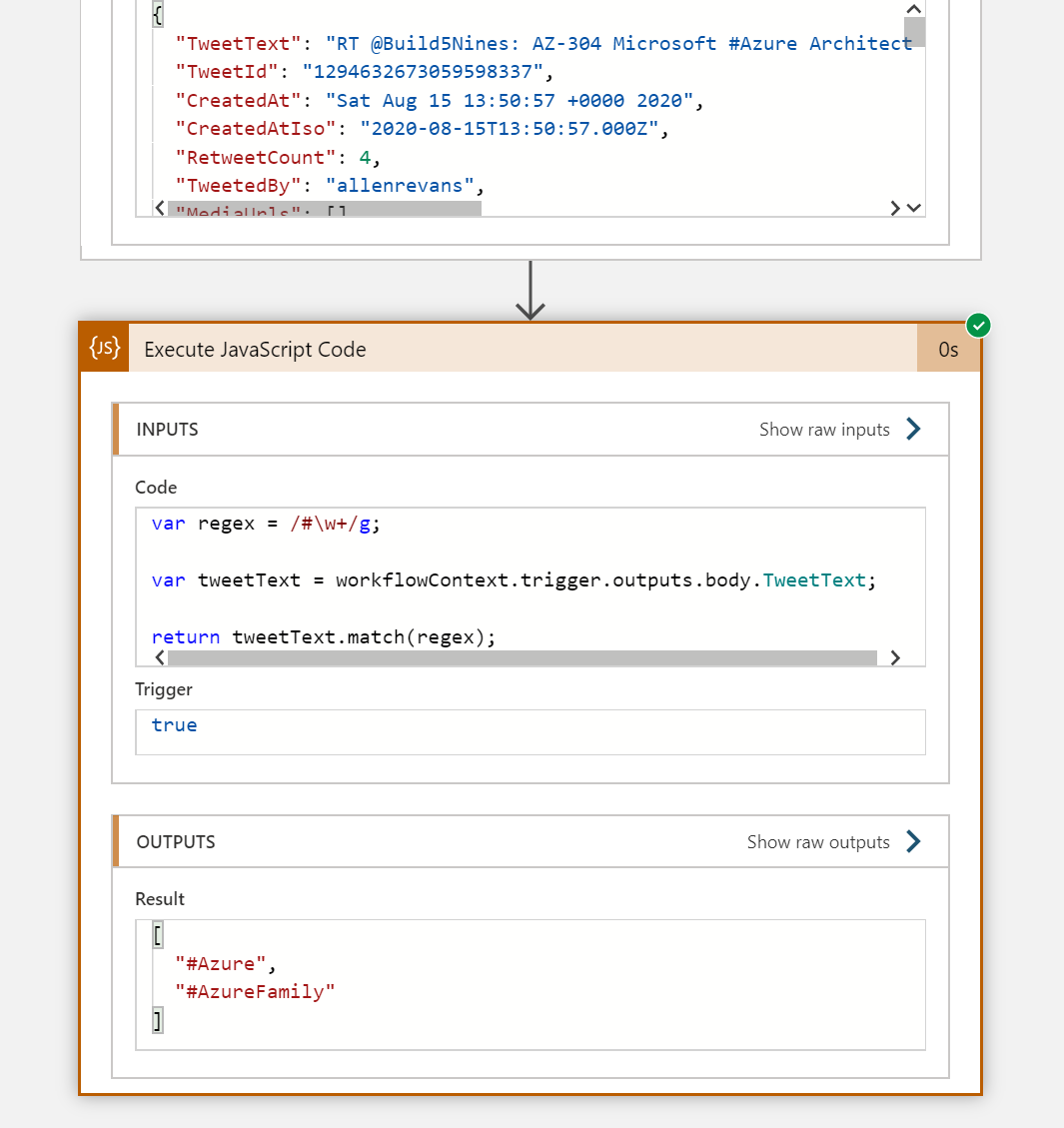Click the Show raw outputs link

(x=818, y=841)
